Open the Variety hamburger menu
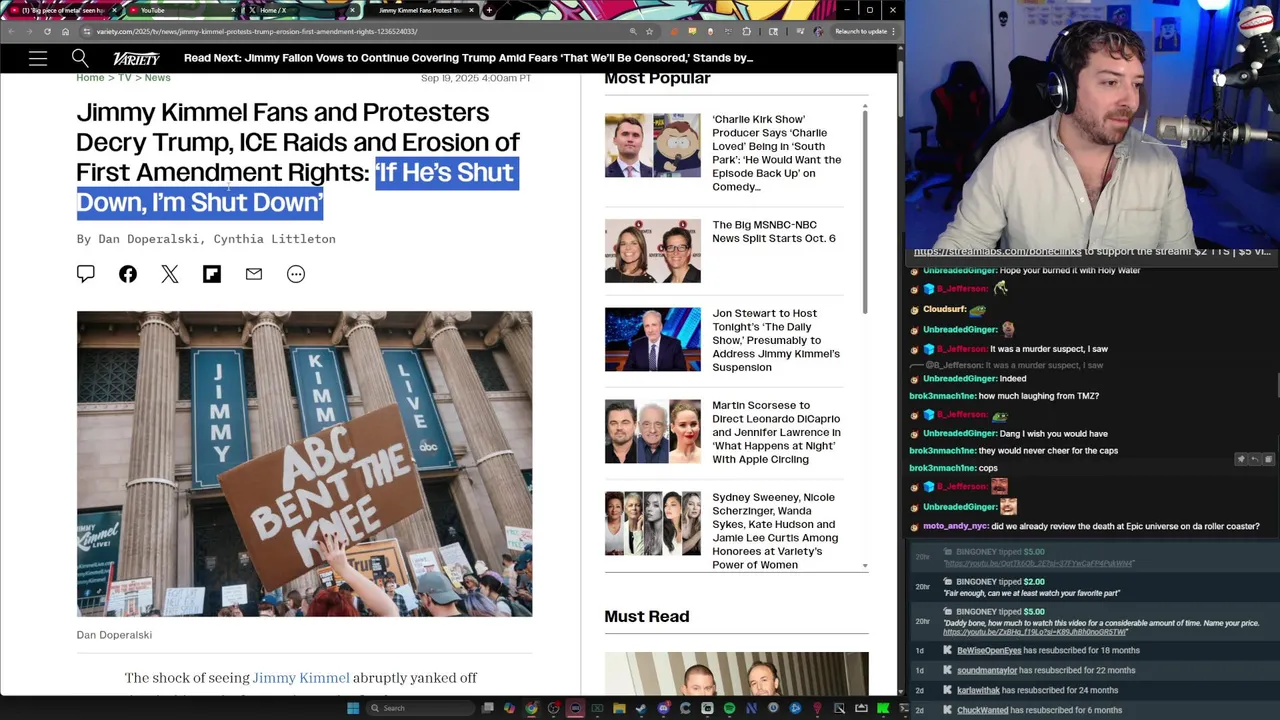 38,59
